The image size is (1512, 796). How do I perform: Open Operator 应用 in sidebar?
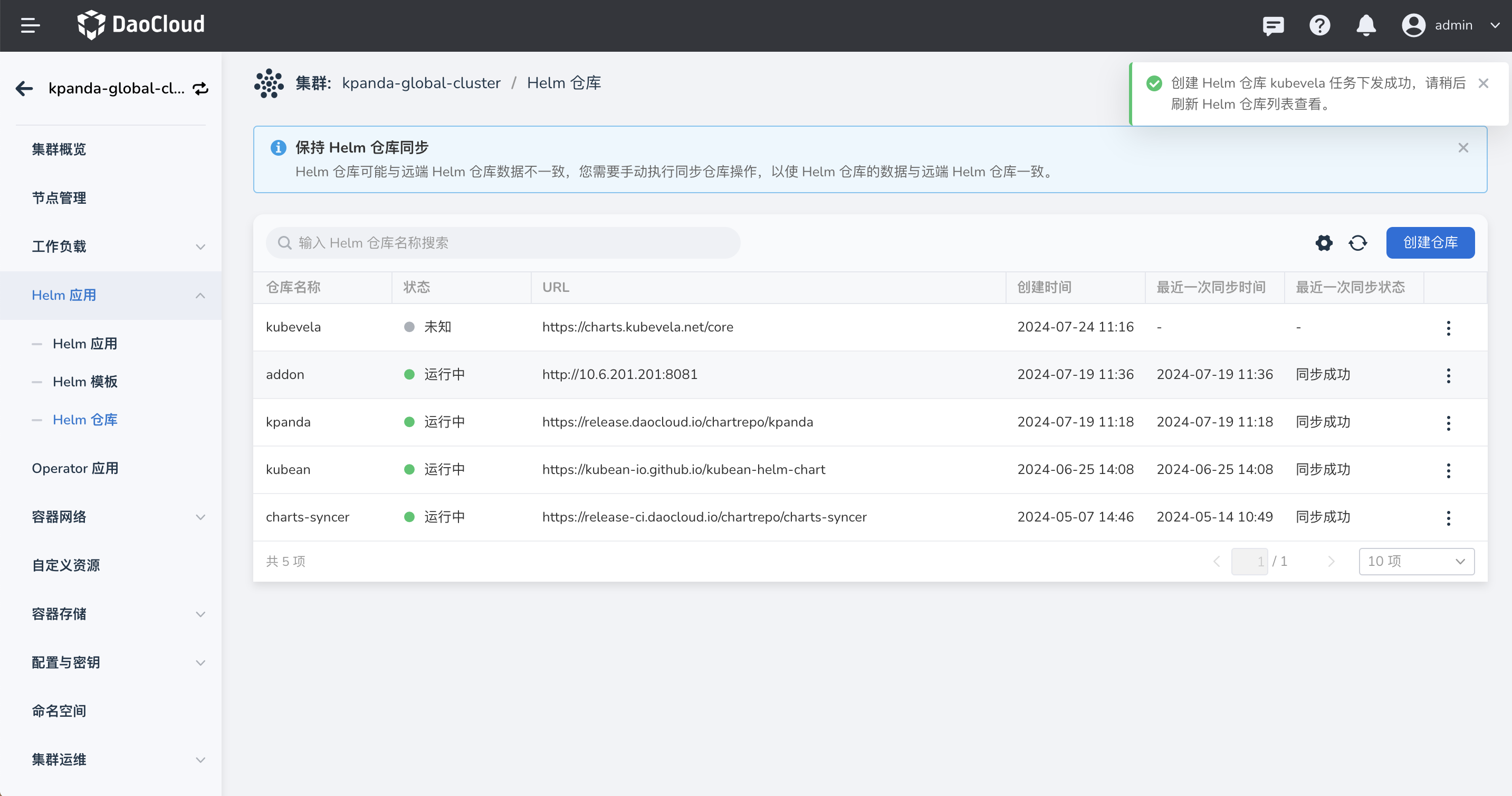75,468
